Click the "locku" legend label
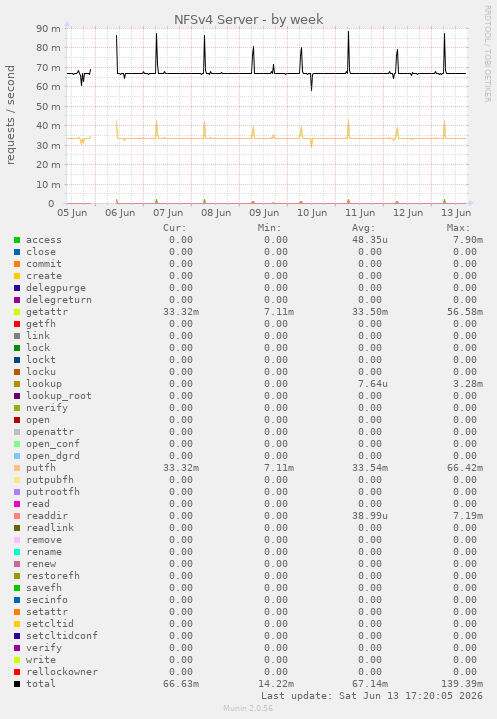This screenshot has width=497, height=719. click(41, 372)
